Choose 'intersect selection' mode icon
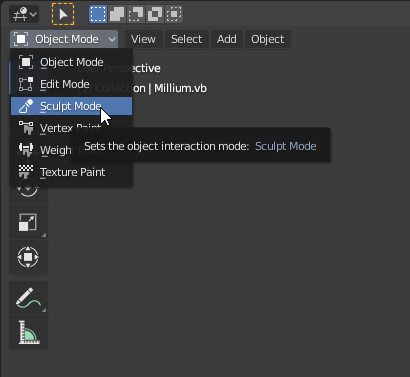The height and width of the screenshot is (377, 410). [174, 14]
